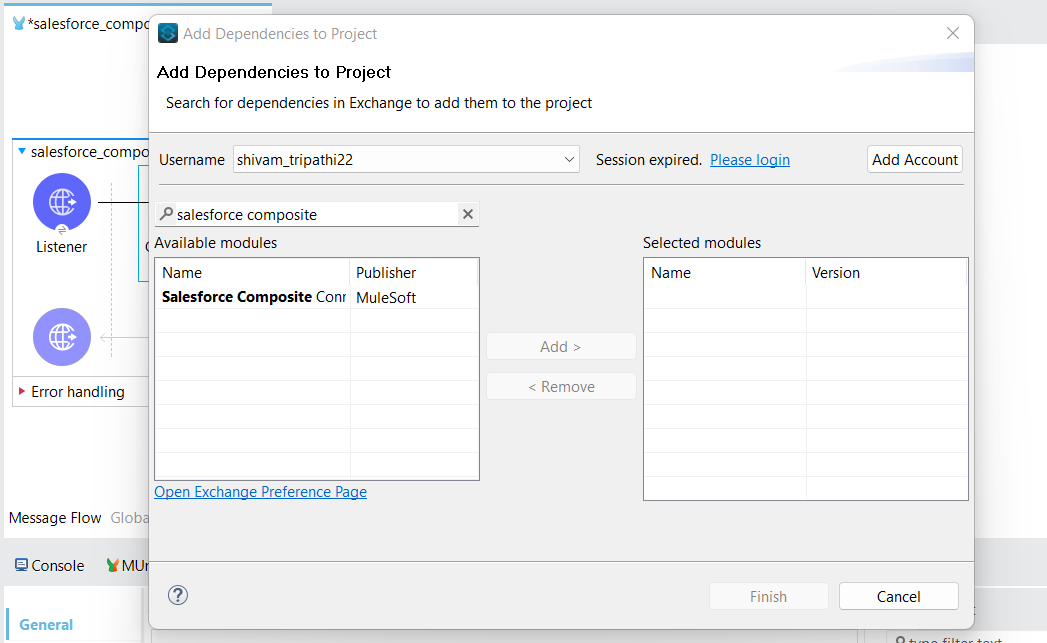Click the Session expired. text

(648, 160)
